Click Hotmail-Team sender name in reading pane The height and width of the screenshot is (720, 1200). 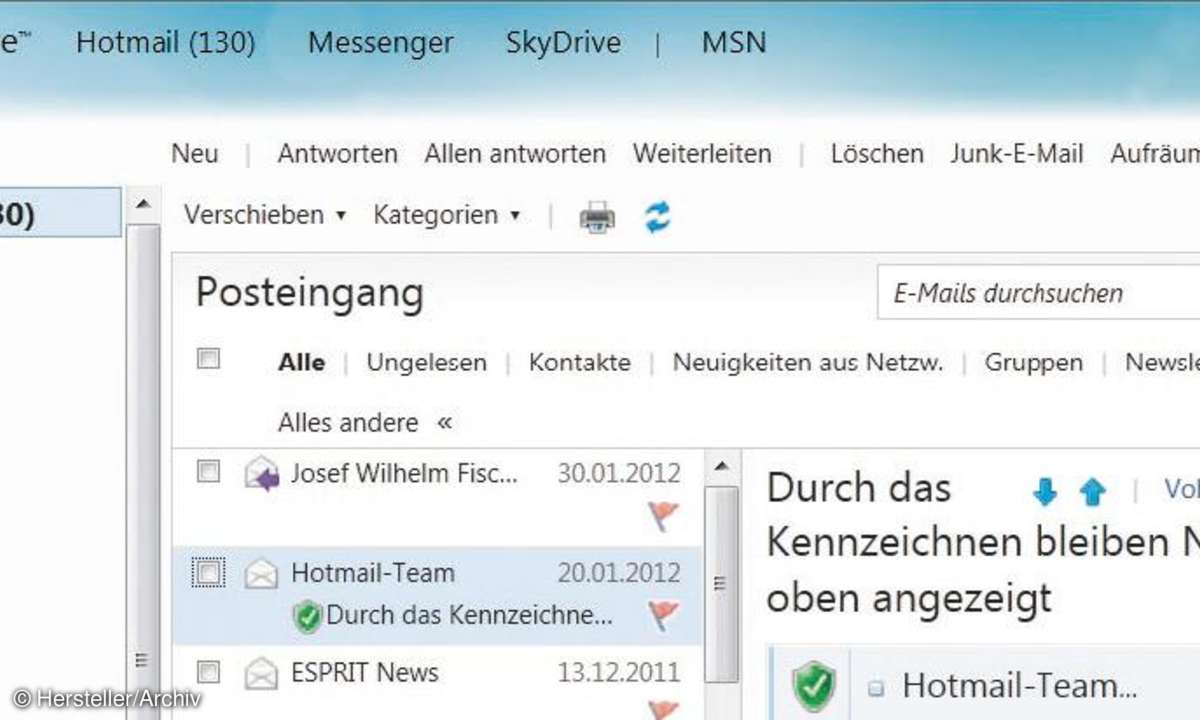tap(1020, 686)
